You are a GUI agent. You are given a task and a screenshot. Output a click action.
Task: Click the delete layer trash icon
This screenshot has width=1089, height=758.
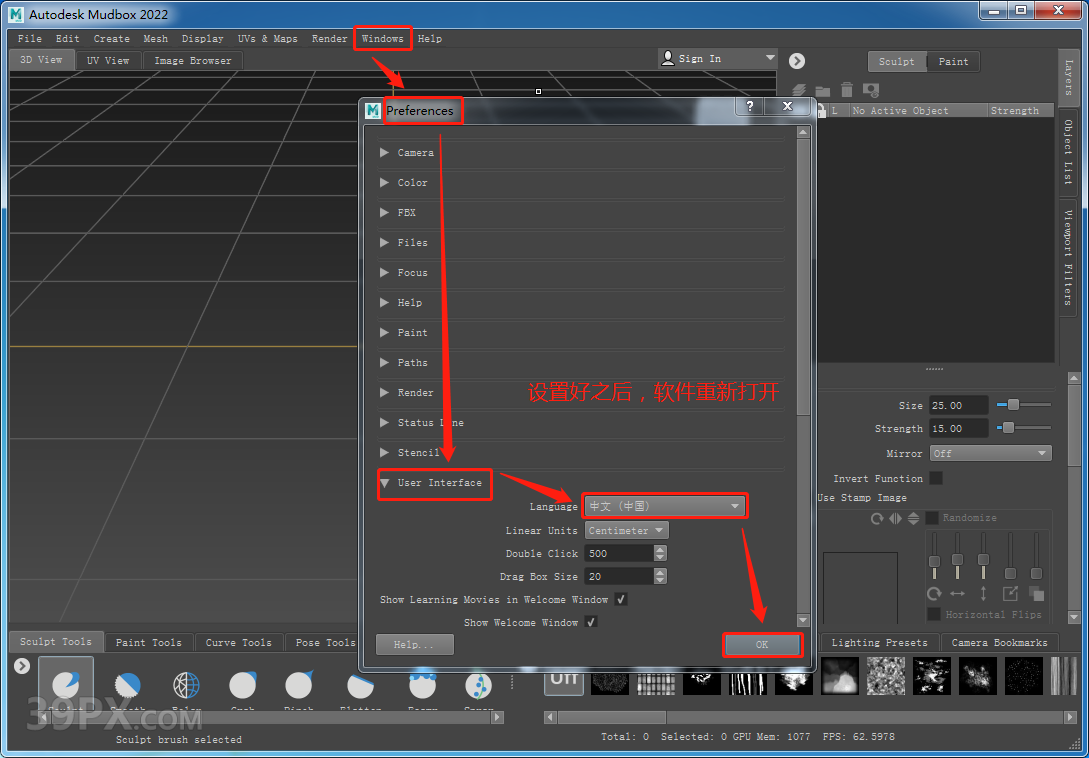point(847,90)
